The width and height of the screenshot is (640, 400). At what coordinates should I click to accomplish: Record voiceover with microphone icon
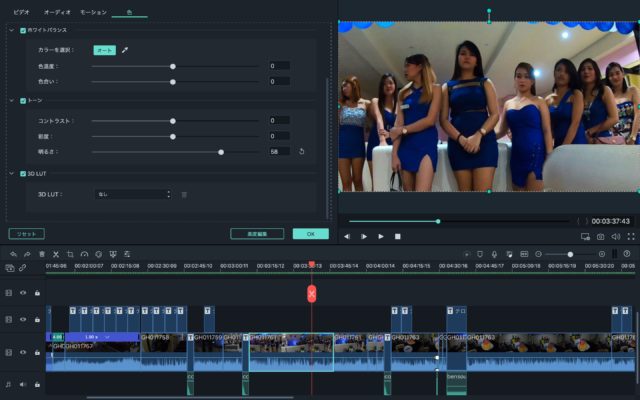pyautogui.click(x=493, y=254)
